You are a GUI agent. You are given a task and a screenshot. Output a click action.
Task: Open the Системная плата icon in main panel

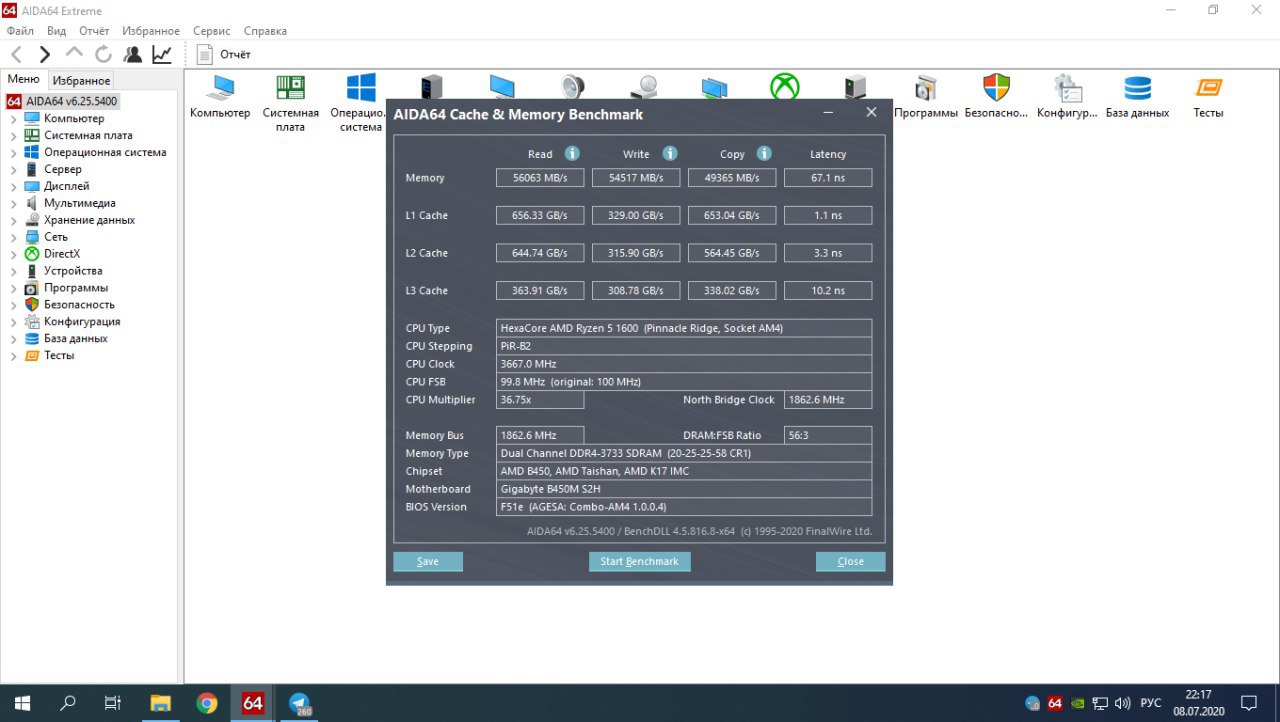(x=291, y=103)
